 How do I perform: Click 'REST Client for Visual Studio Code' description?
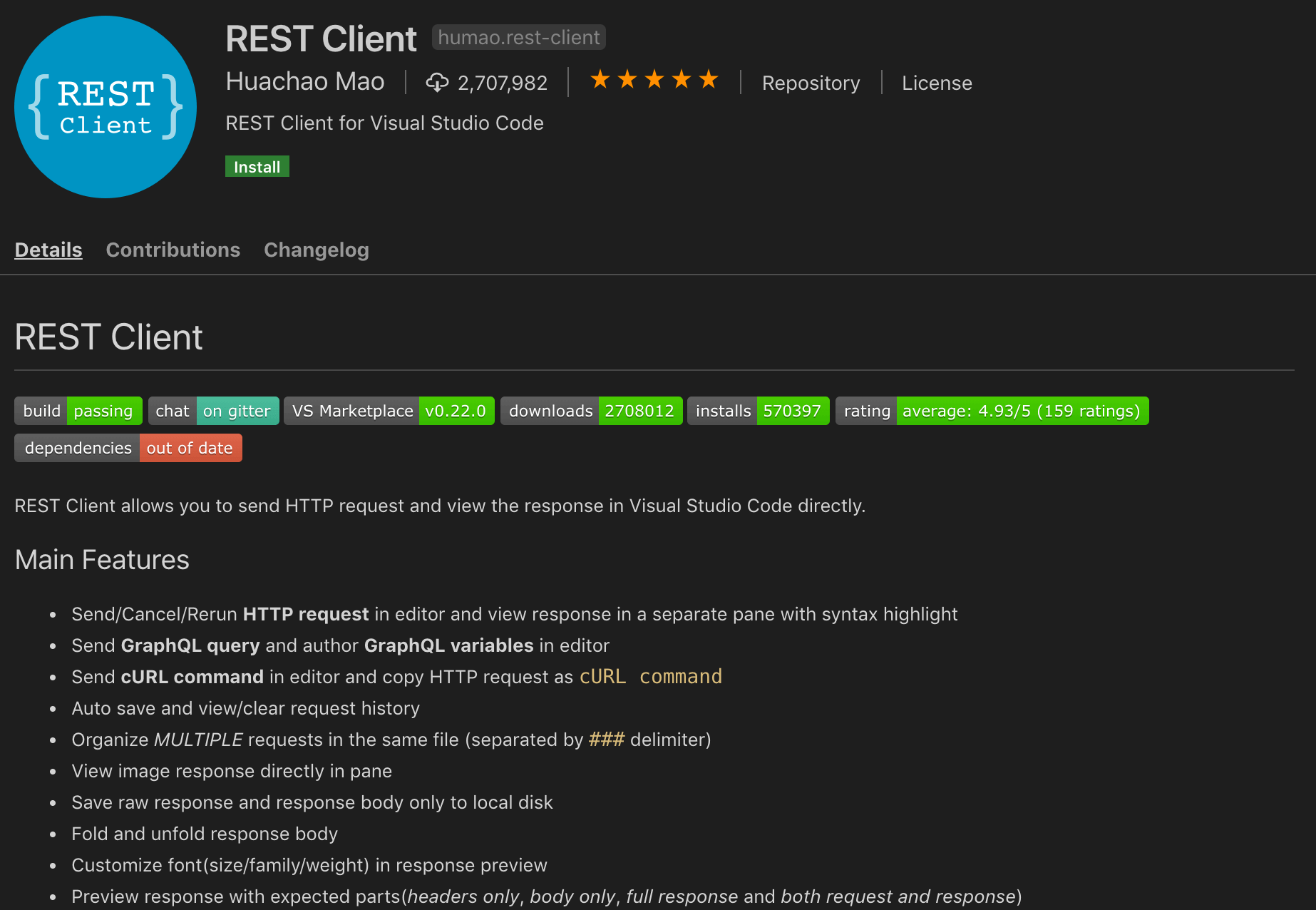[x=385, y=123]
